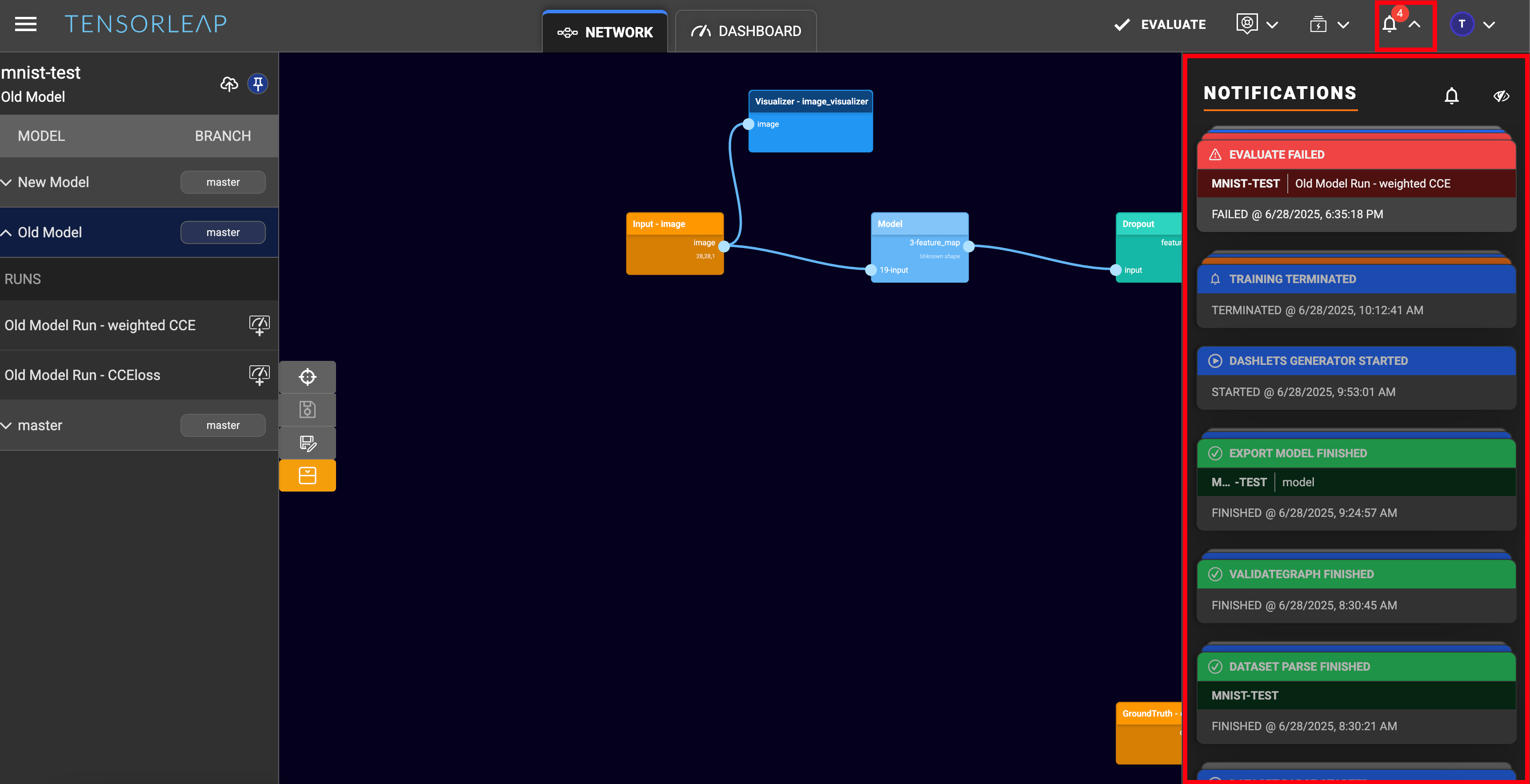Click the orange panel toggle icon
The height and width of the screenshot is (784, 1530).
[x=307, y=475]
